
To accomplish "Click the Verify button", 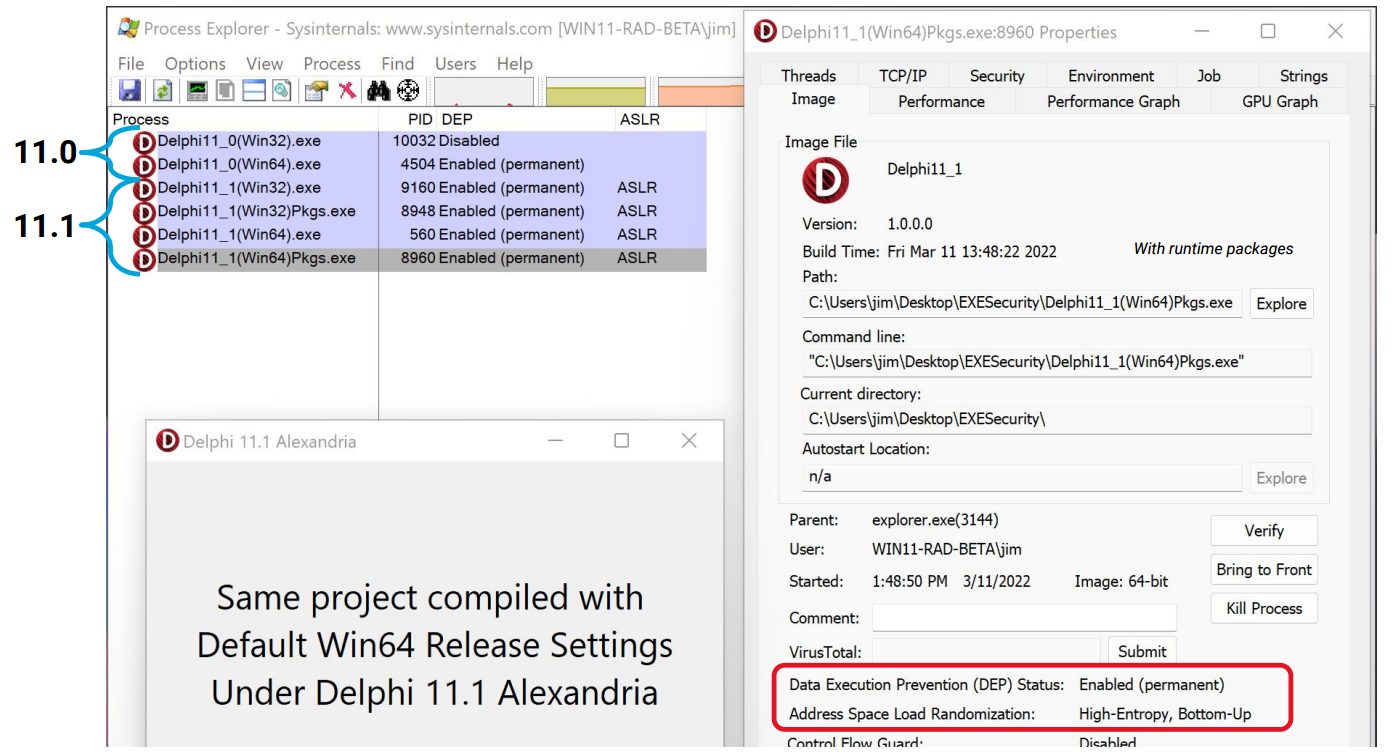I will 1264,531.
